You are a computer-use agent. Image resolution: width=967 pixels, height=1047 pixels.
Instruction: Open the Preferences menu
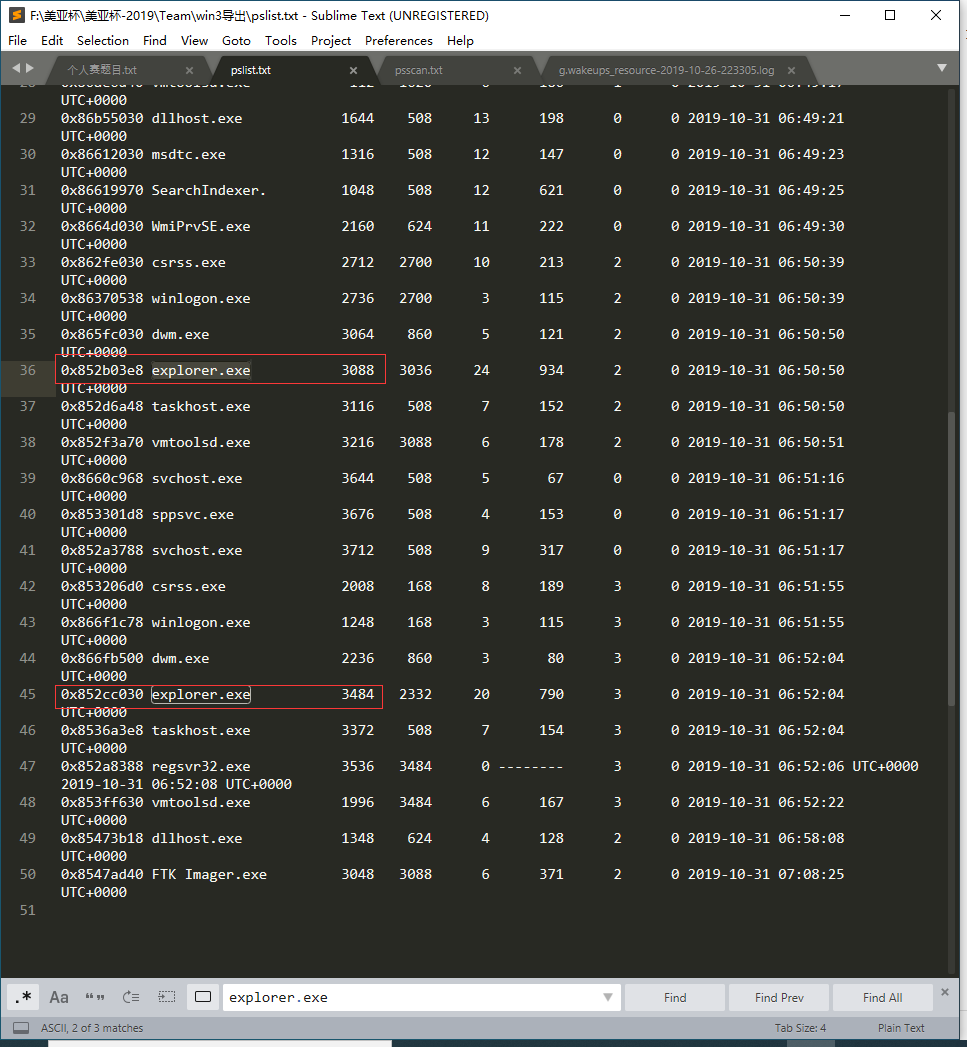[399, 41]
